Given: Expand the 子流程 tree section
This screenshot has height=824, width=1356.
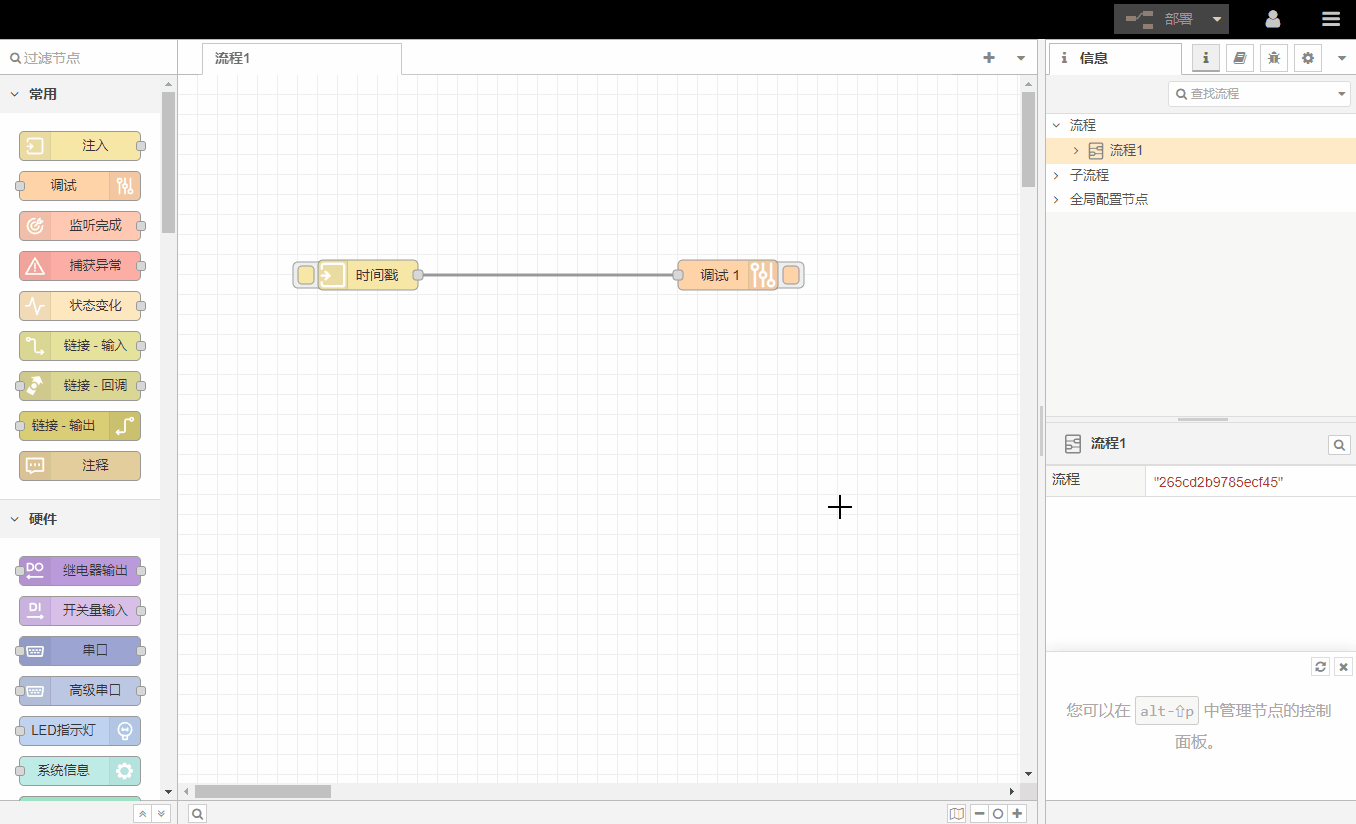Looking at the screenshot, I should [1057, 175].
